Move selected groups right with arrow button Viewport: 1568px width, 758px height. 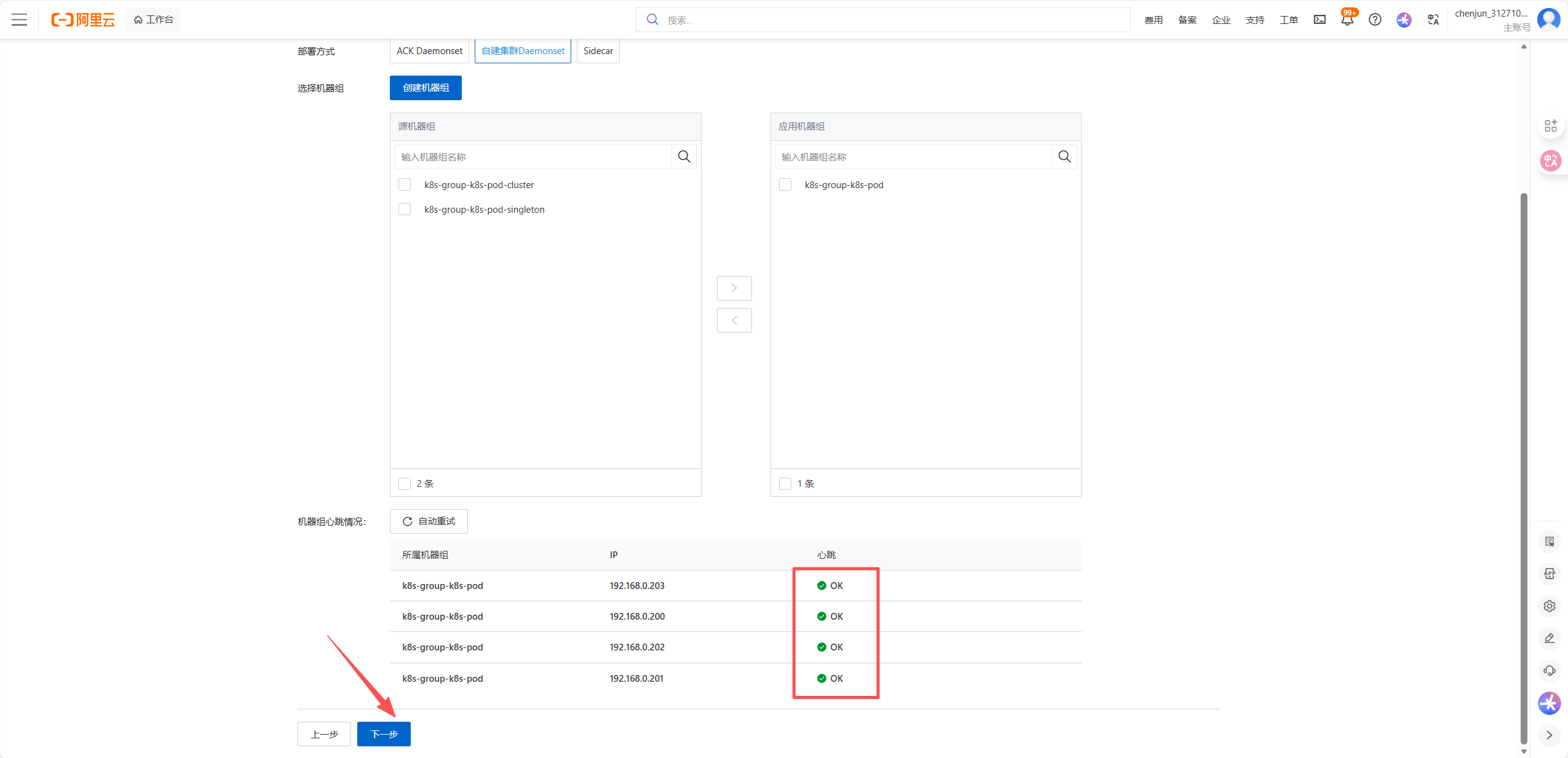[734, 288]
